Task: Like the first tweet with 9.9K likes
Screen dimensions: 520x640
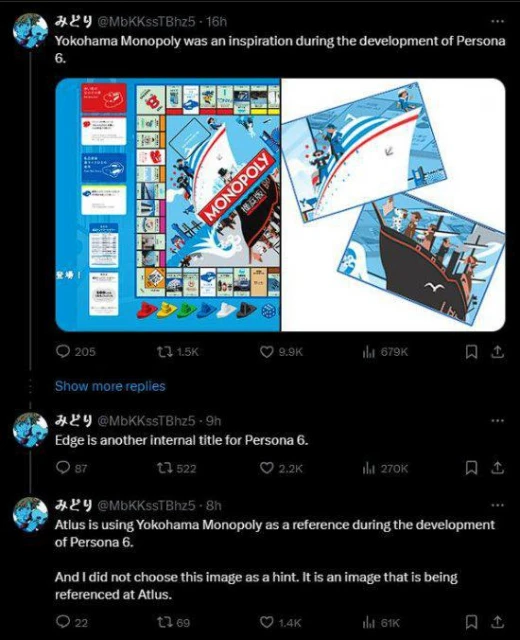Action: (267, 351)
